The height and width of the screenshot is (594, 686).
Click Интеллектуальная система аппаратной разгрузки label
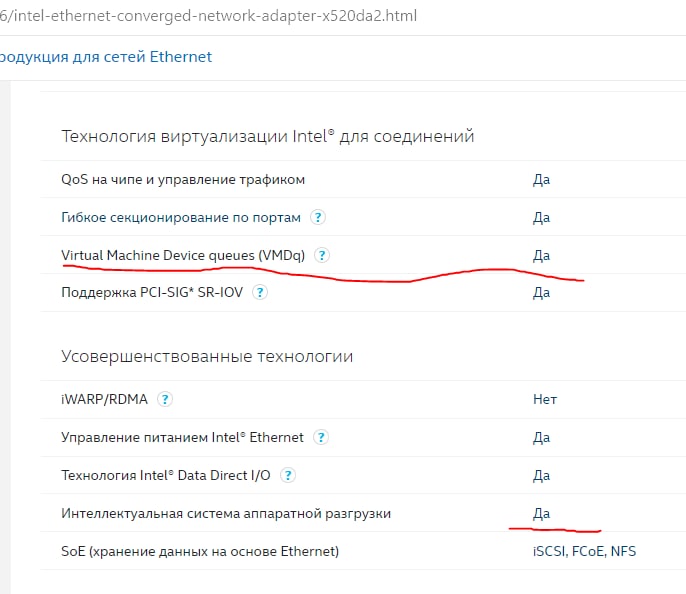click(226, 513)
